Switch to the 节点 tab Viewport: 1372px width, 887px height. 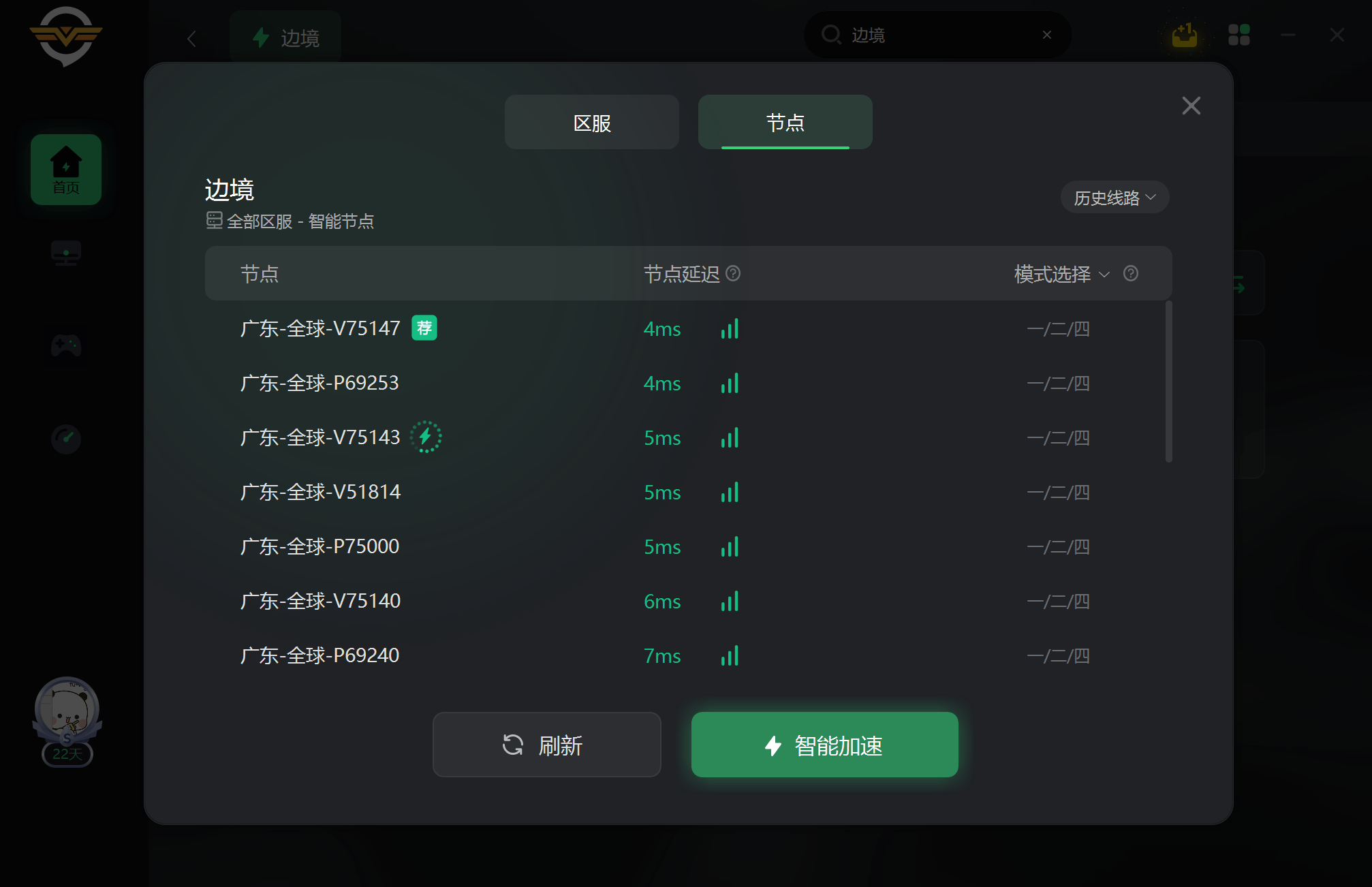(785, 122)
